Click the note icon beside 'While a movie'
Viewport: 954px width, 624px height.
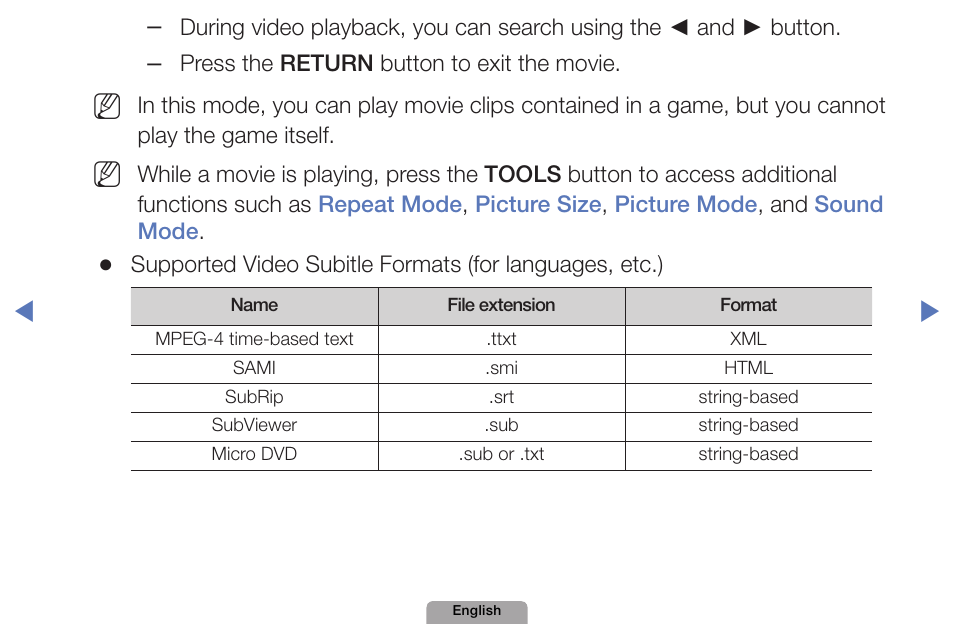[x=107, y=175]
